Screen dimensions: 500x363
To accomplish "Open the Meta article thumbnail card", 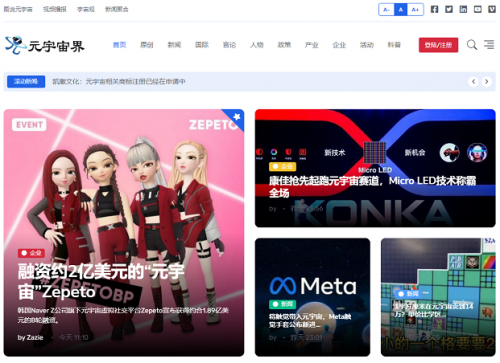I will pos(312,297).
